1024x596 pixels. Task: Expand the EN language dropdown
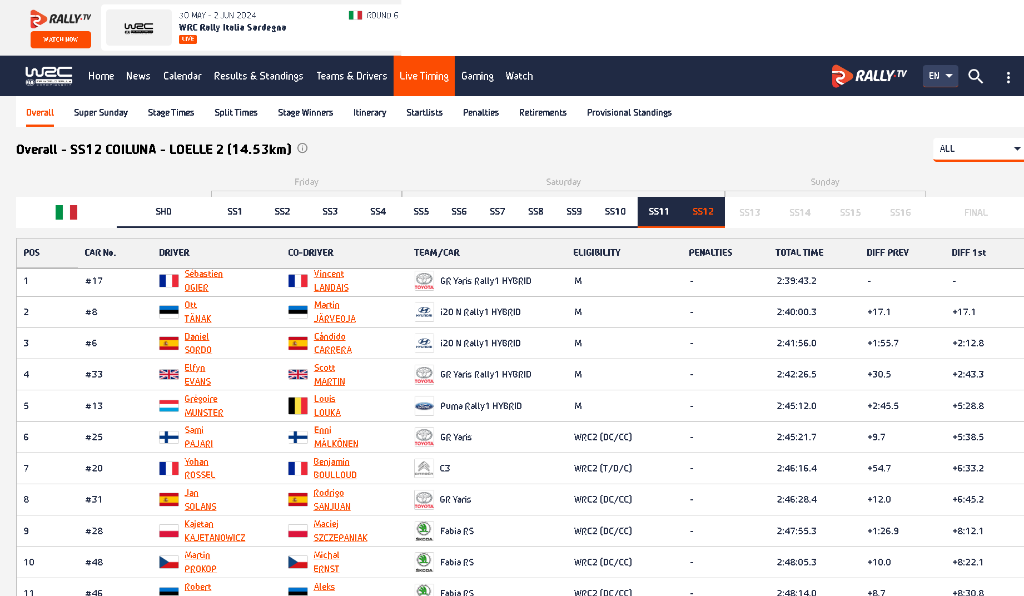[x=940, y=76]
